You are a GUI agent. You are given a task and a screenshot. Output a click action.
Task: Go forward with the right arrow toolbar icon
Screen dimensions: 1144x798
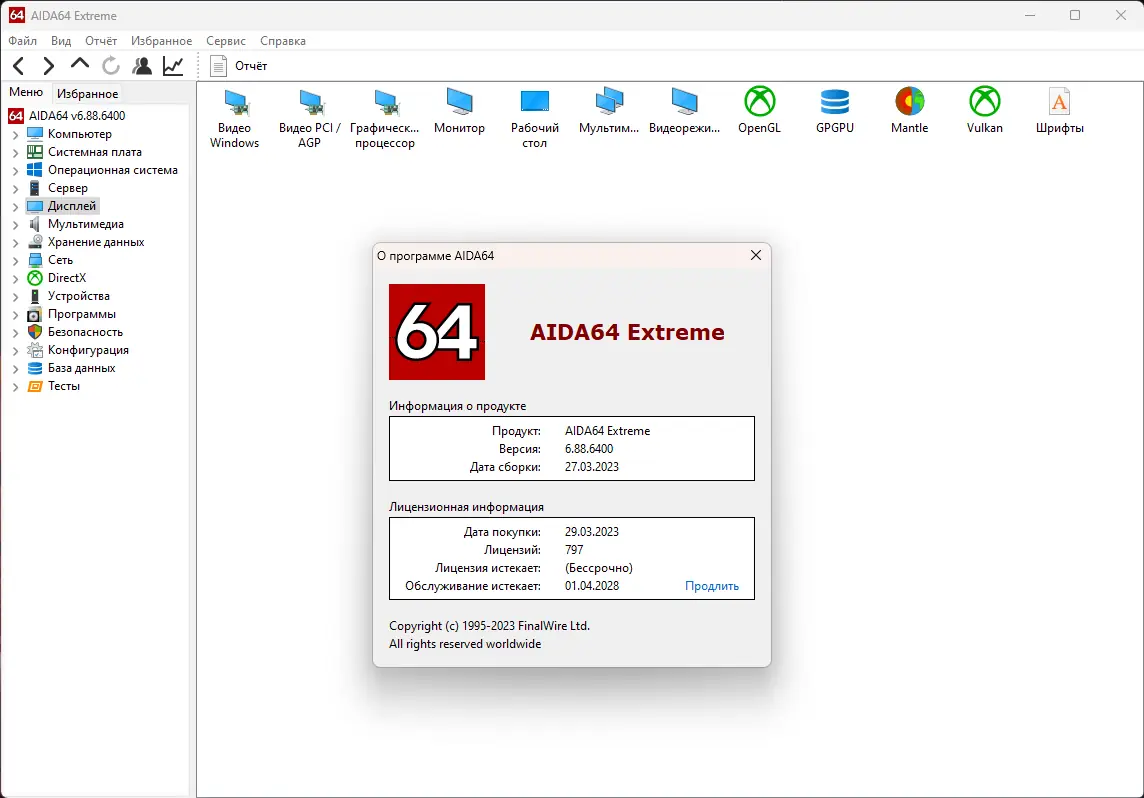tap(48, 66)
